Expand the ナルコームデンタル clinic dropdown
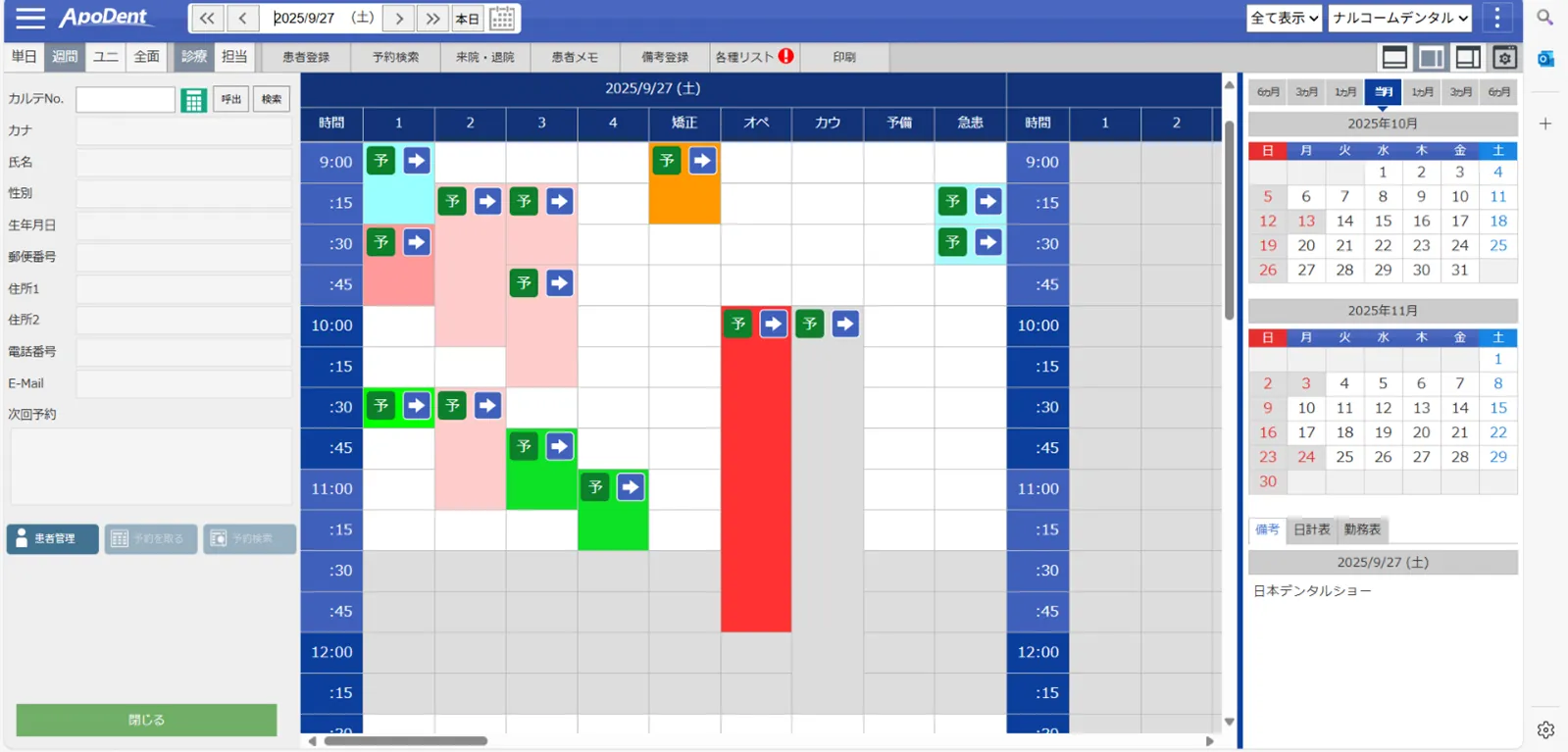The image size is (1568, 752). [x=1399, y=18]
